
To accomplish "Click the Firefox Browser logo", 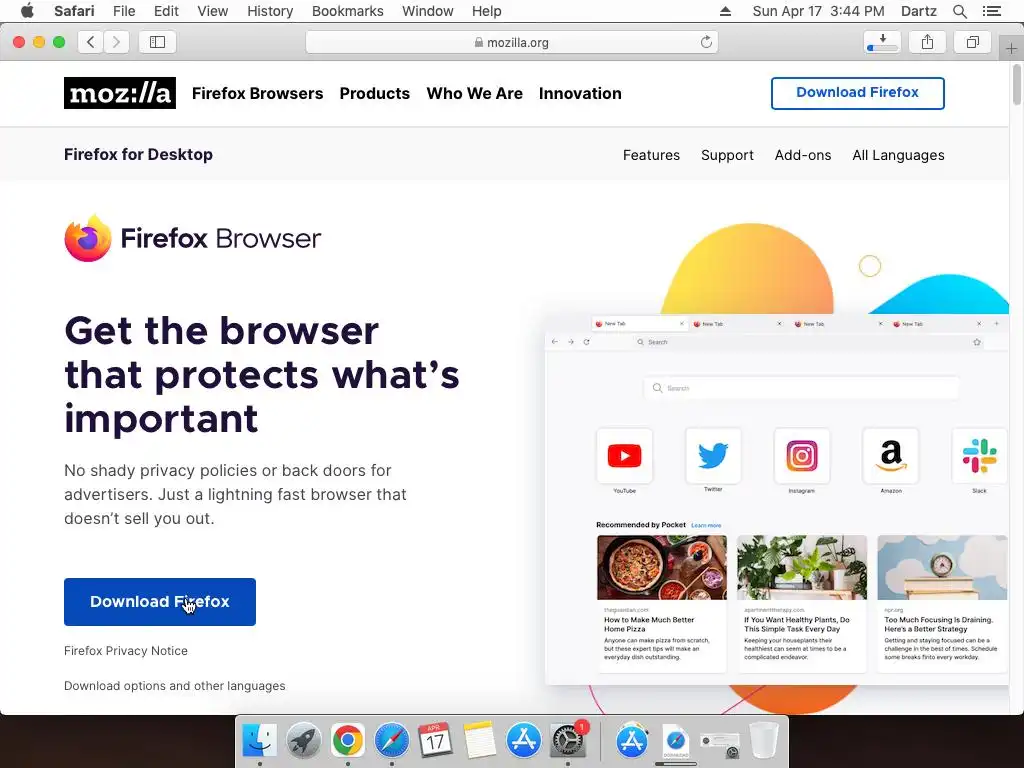I will (x=193, y=238).
